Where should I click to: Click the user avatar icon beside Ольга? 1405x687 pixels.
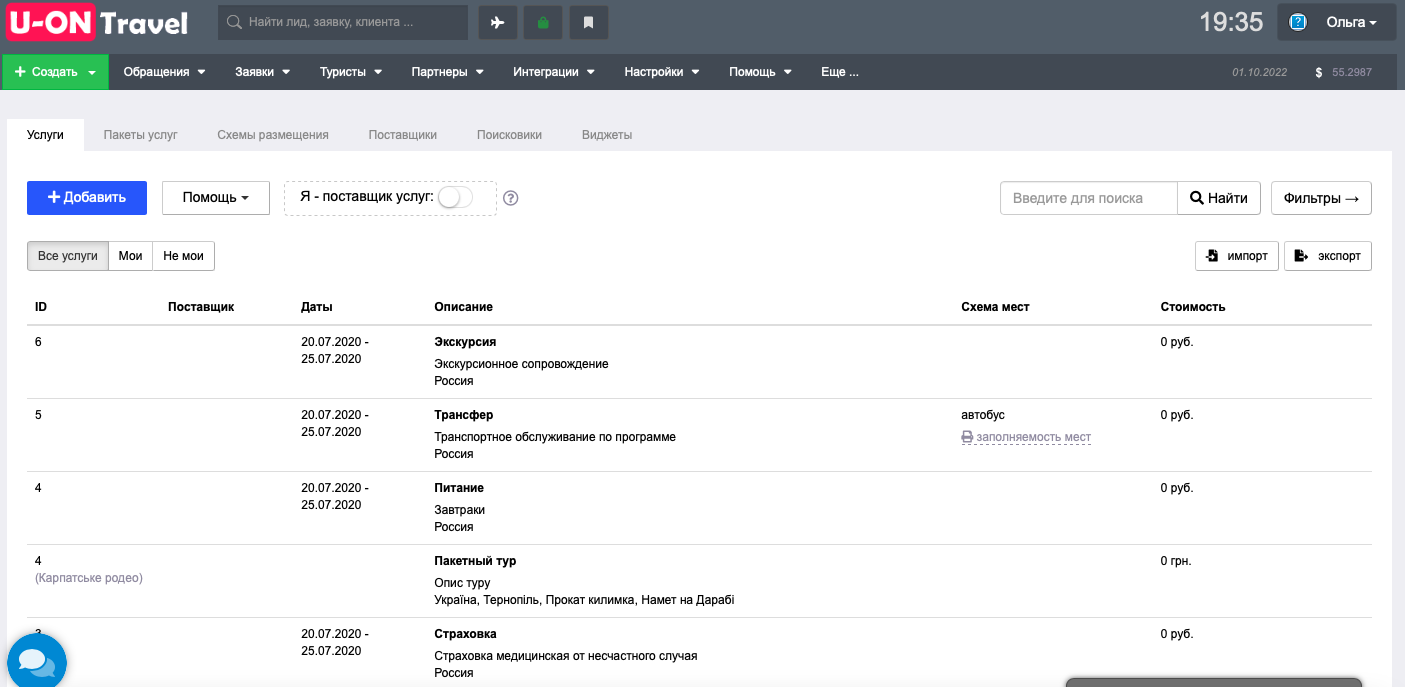tap(1299, 22)
